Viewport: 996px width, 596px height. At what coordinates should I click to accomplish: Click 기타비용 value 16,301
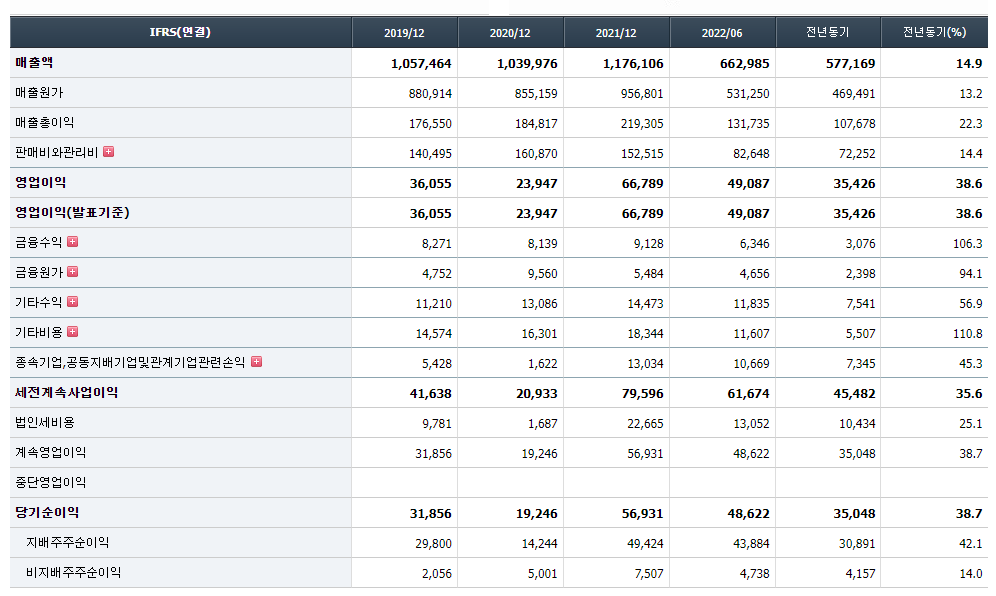539,334
